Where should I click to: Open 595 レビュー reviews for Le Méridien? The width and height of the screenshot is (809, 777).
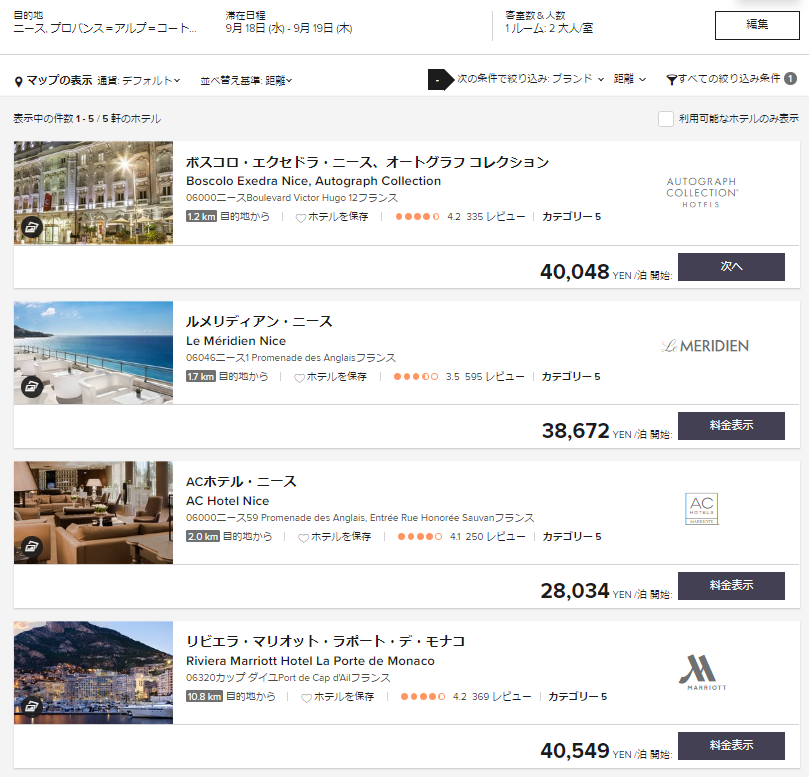494,377
